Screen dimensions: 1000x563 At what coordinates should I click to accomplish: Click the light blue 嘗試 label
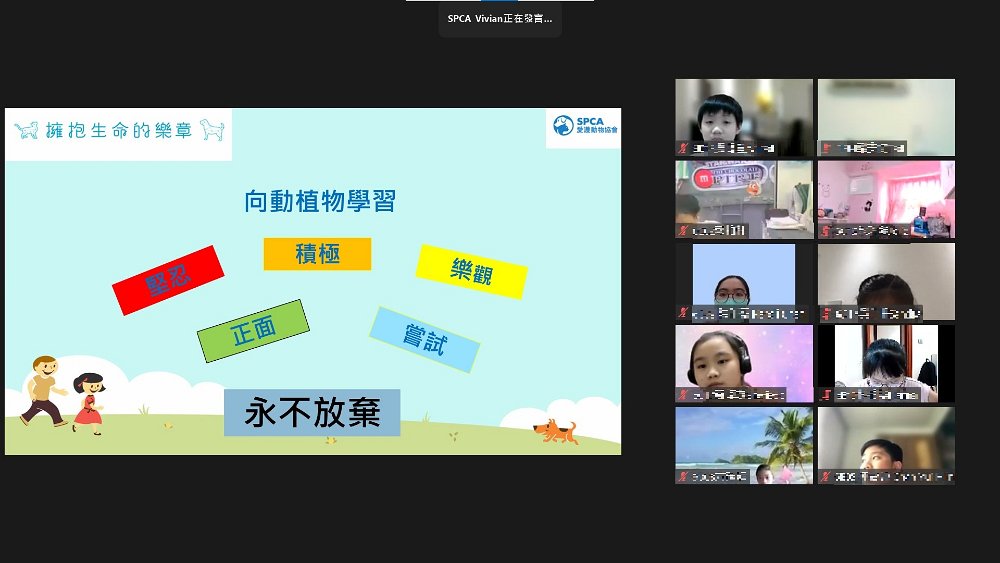[x=424, y=339]
